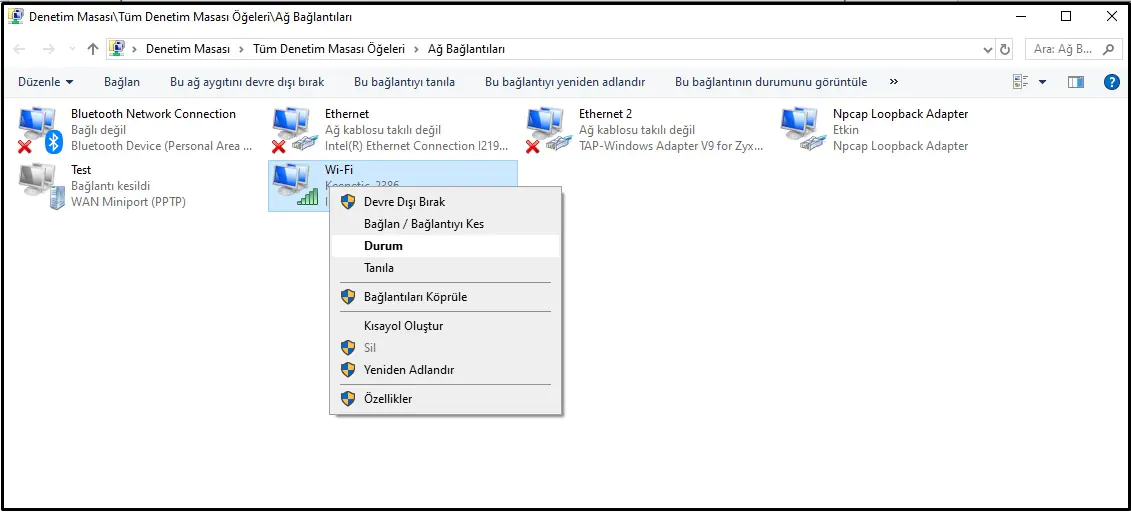The image size is (1131, 512).
Task: Expand the address bar history dropdown
Action: 988,50
